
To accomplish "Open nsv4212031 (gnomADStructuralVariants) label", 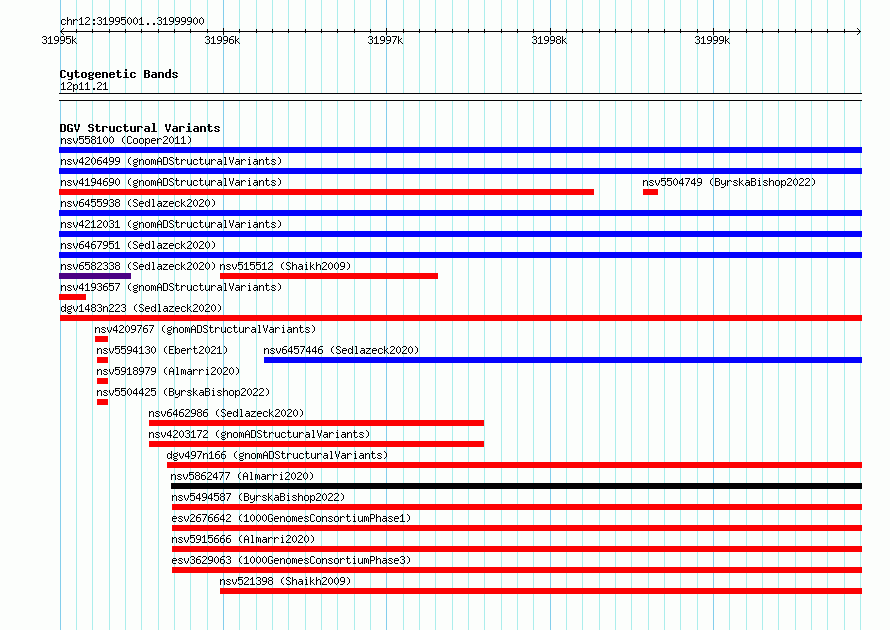I will 171,224.
